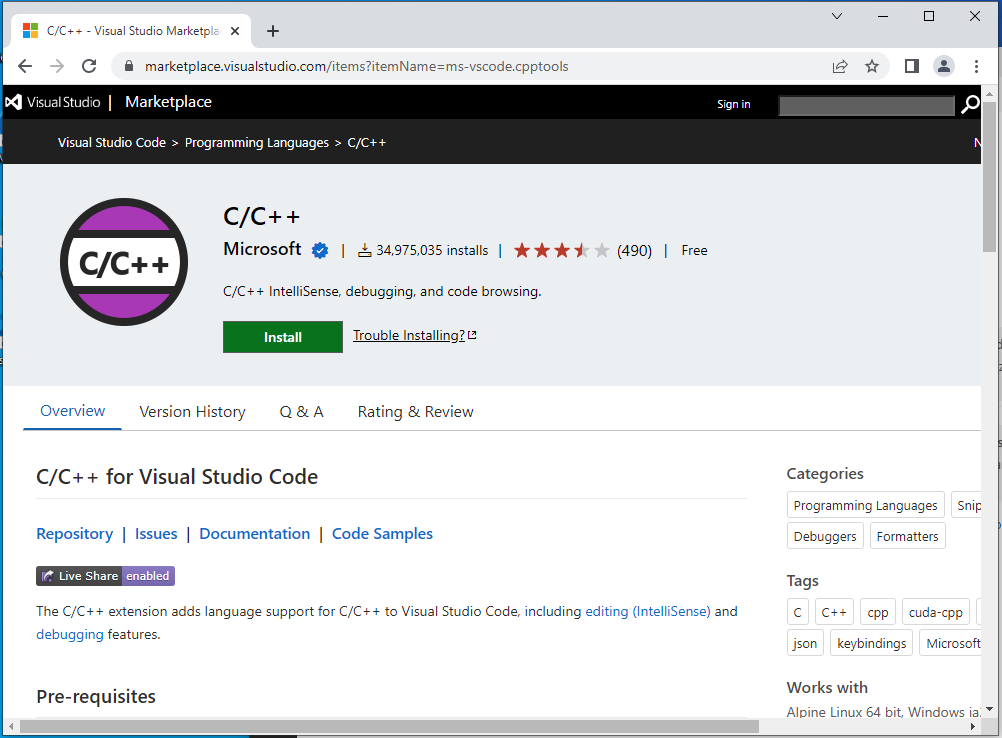Click the marketplace search magnifier icon
This screenshot has width=1002, height=738.
point(970,105)
